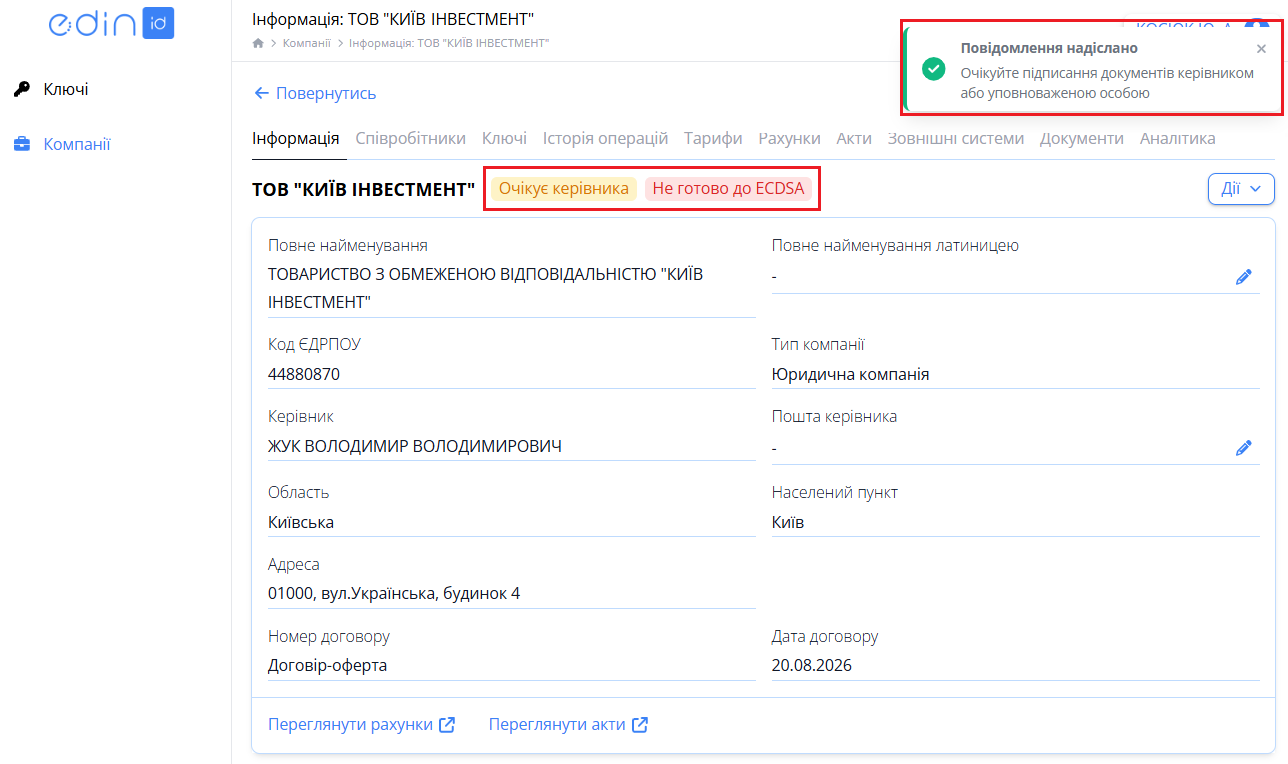Image resolution: width=1288 pixels, height=764 pixels.
Task: Open the Документи tab
Action: tap(1082, 139)
